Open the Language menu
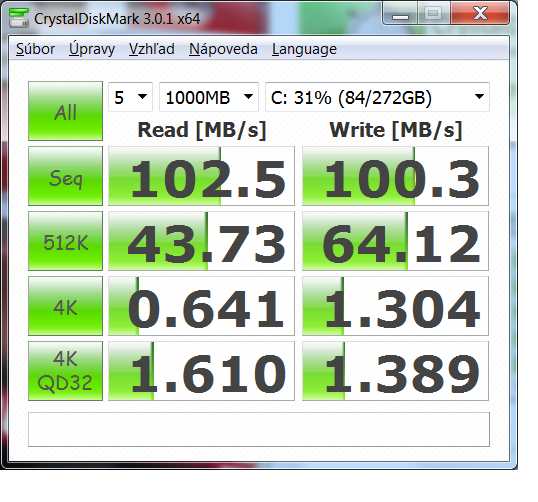Image resolution: width=538 pixels, height=502 pixels. pos(304,49)
